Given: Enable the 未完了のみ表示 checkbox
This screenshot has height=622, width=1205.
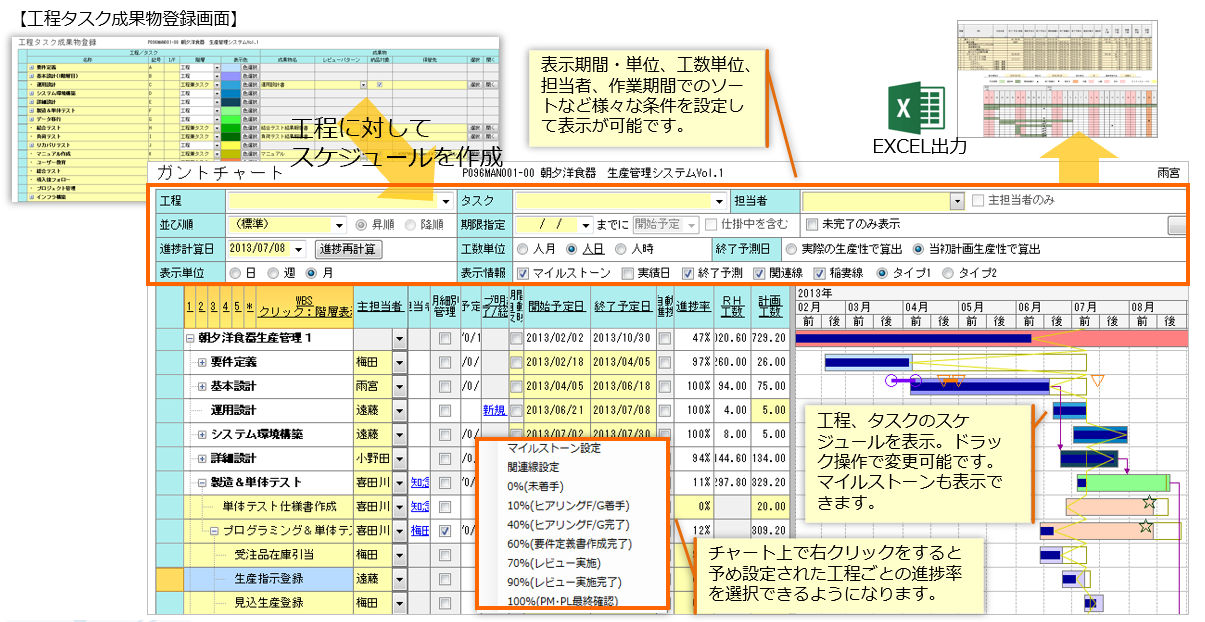Looking at the screenshot, I should [812, 224].
